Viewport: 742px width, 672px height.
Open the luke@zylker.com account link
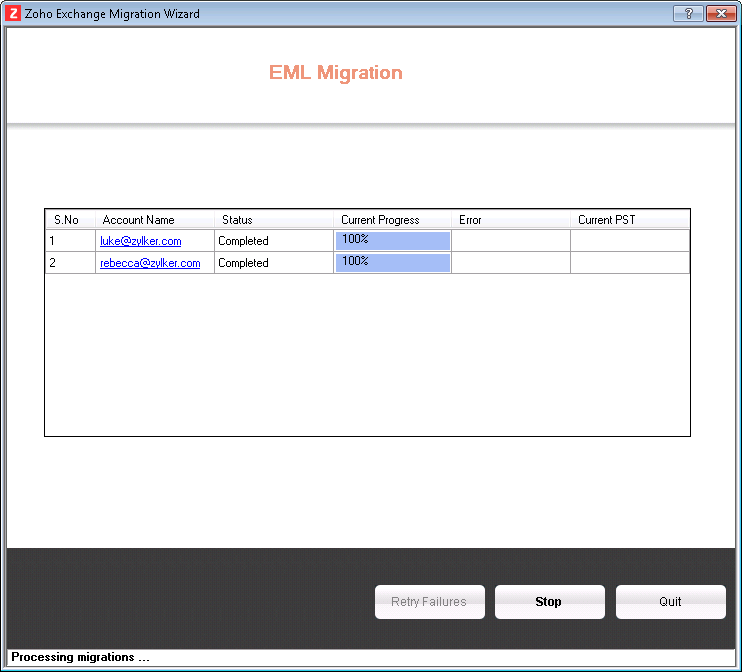tap(140, 241)
